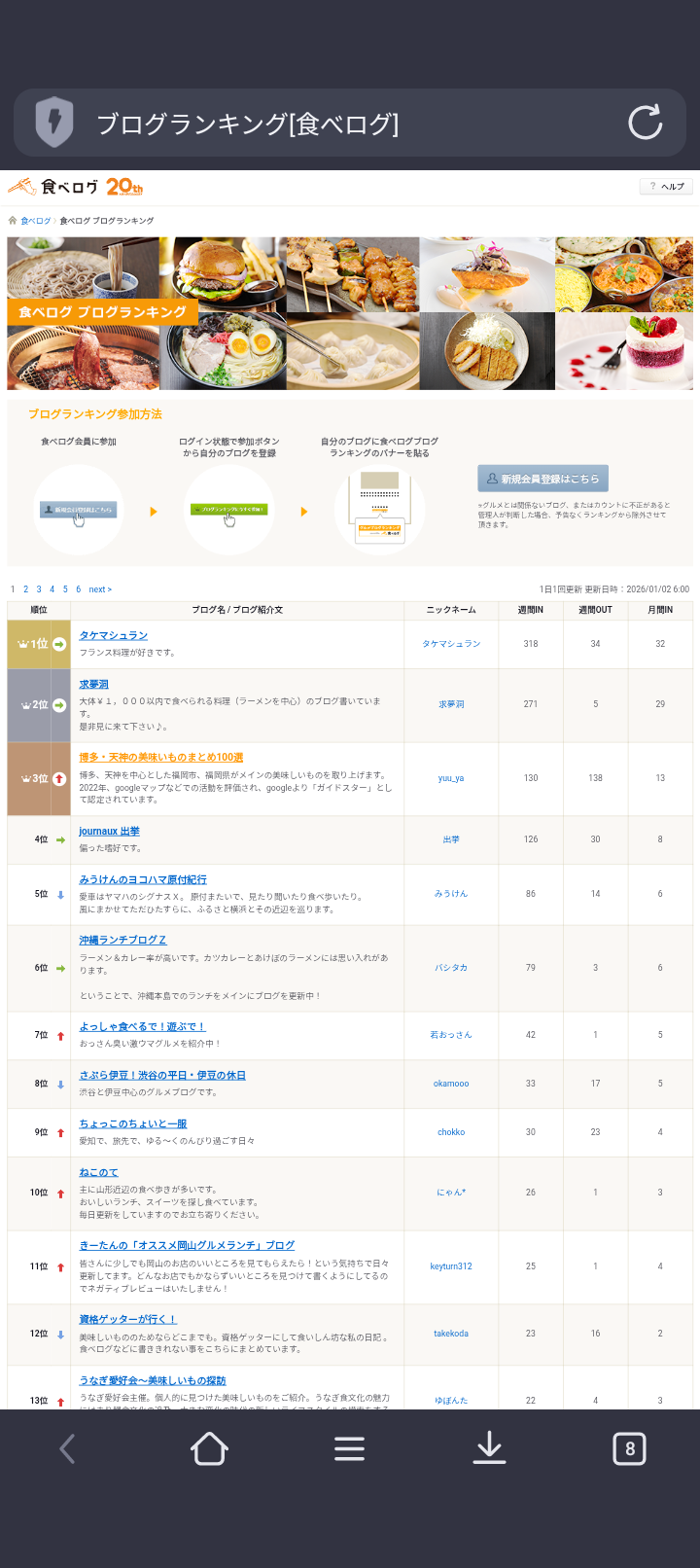The width and height of the screenshot is (700, 1568).
Task: Click the green trend arrow on the 4位 row
Action: 60,839
